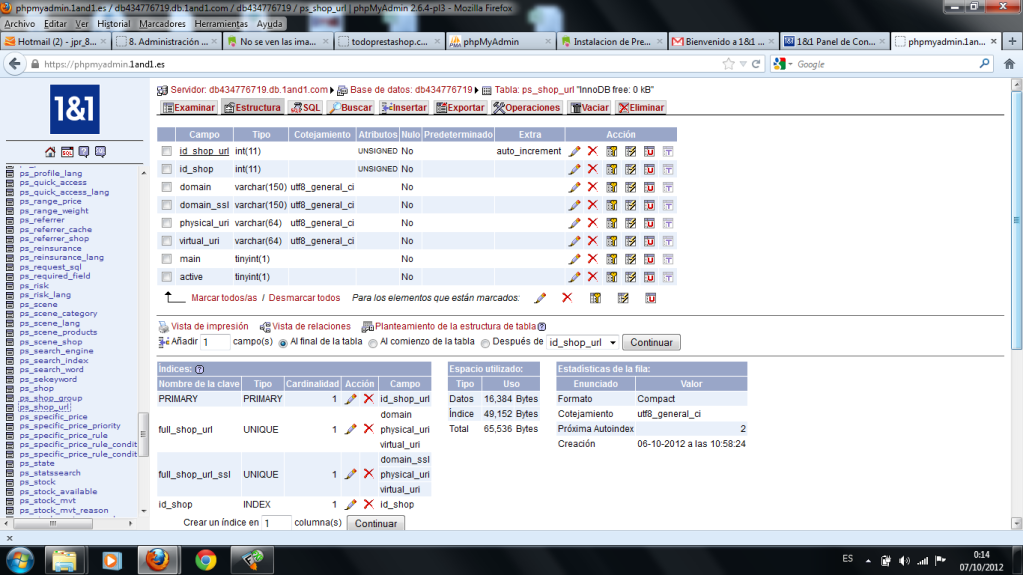
Task: Click 'Desmarcar todos' link
Action: [304, 298]
